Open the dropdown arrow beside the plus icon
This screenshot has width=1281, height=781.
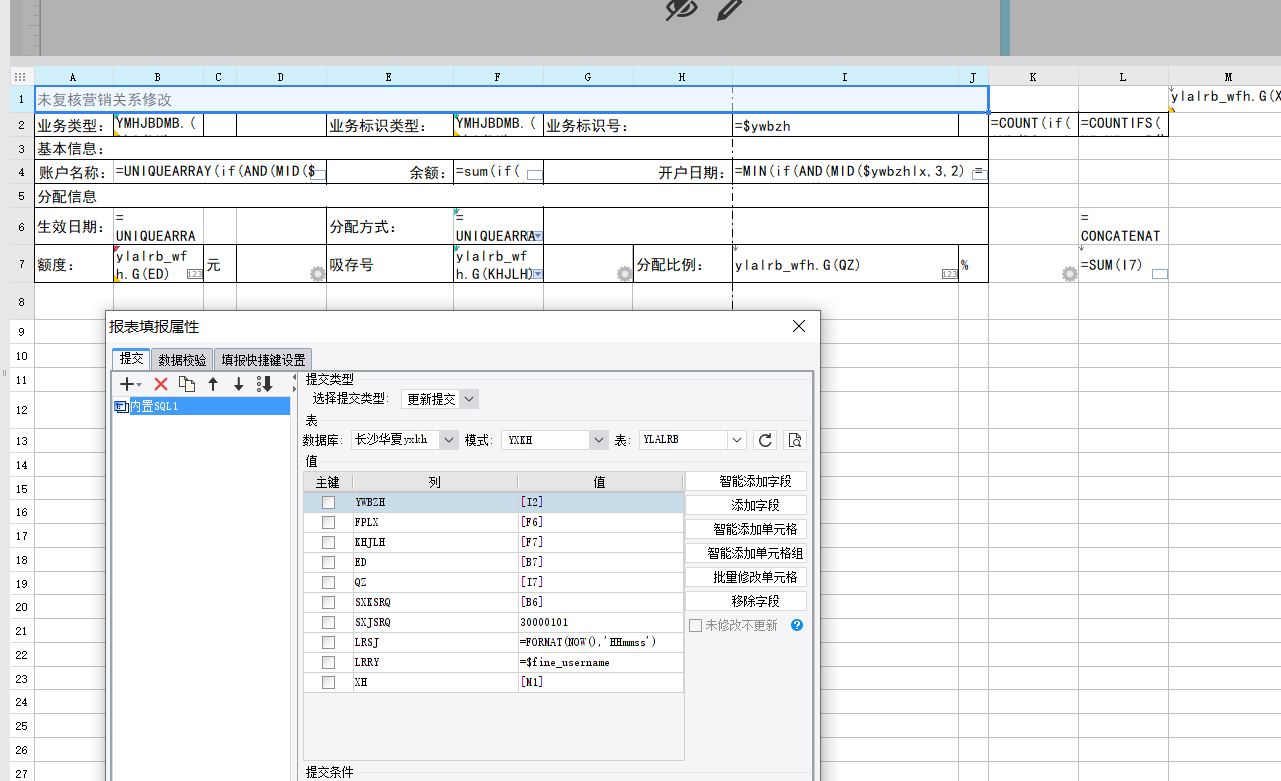tap(139, 385)
